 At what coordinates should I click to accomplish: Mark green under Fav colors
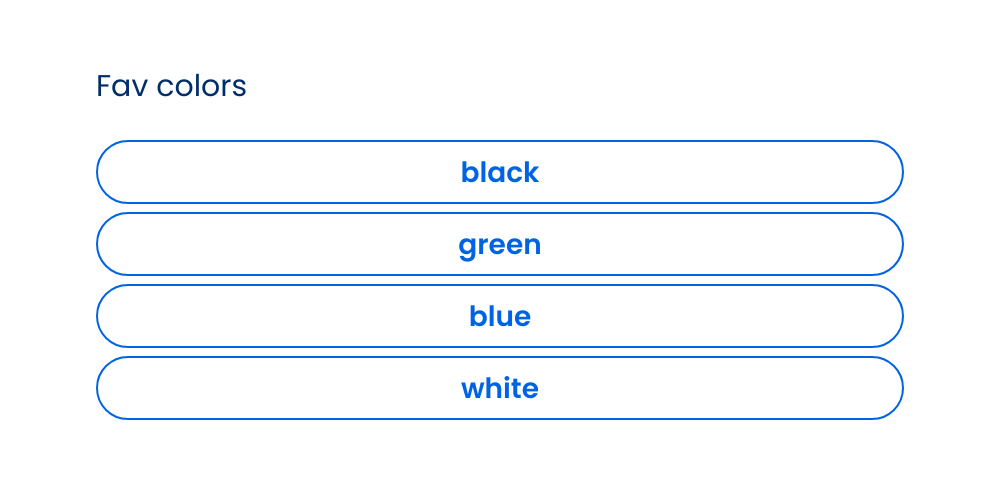coord(499,244)
